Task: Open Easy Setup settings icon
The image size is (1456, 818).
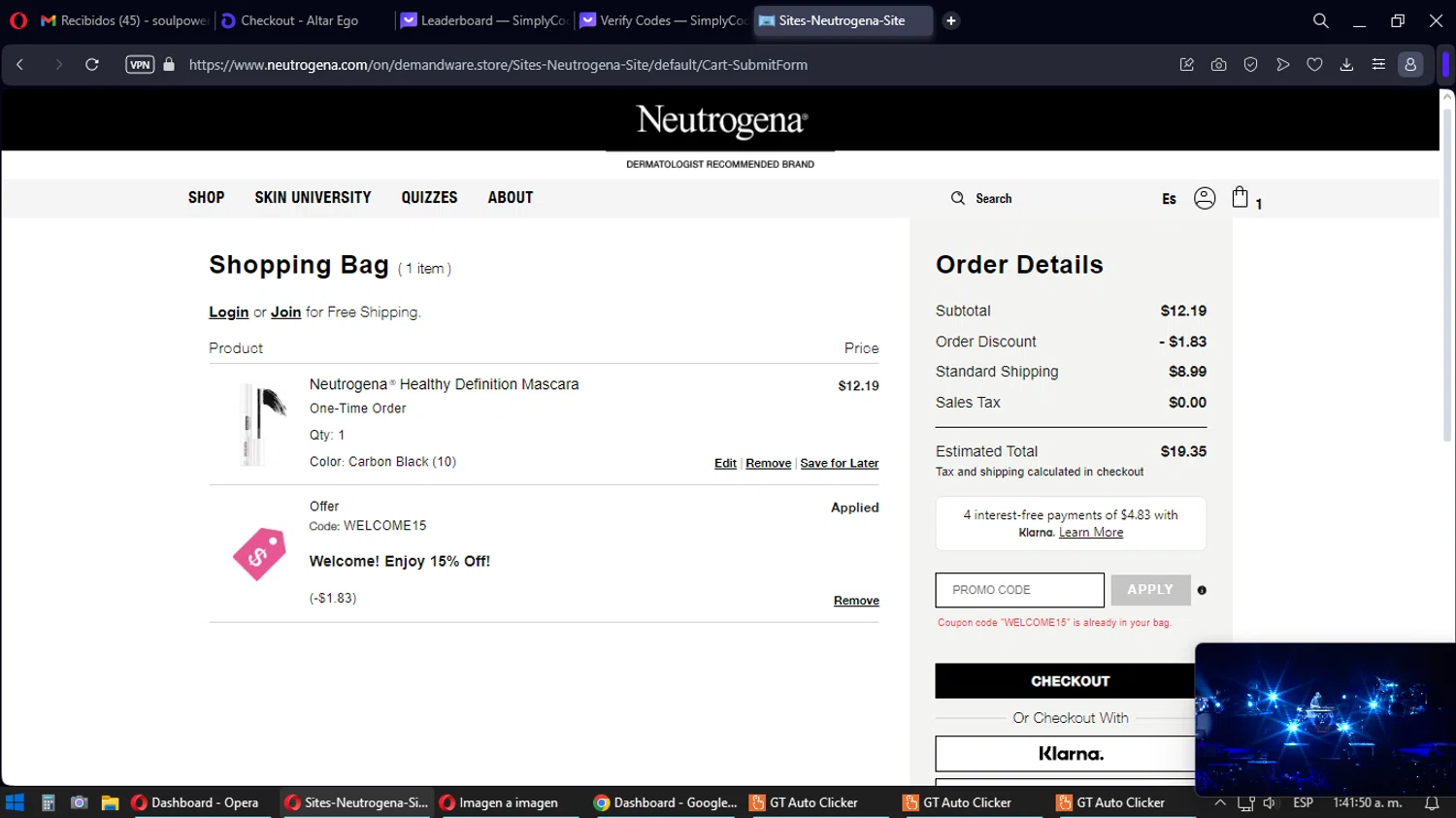Action: [x=1378, y=65]
